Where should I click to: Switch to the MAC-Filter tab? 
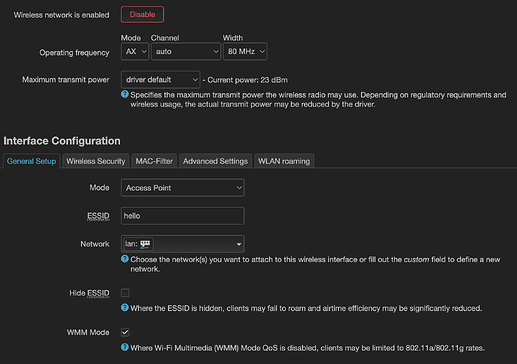(154, 161)
